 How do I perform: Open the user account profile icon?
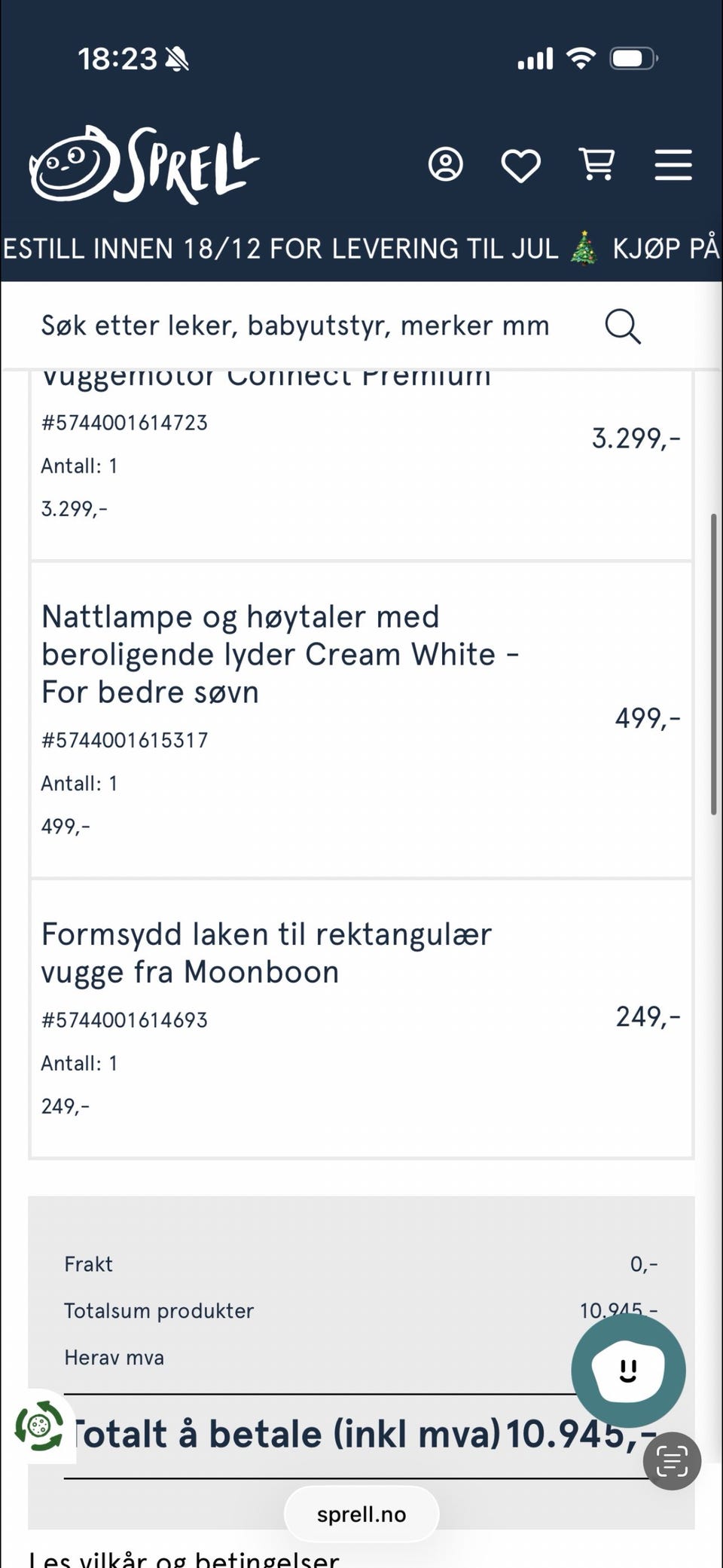pos(445,164)
